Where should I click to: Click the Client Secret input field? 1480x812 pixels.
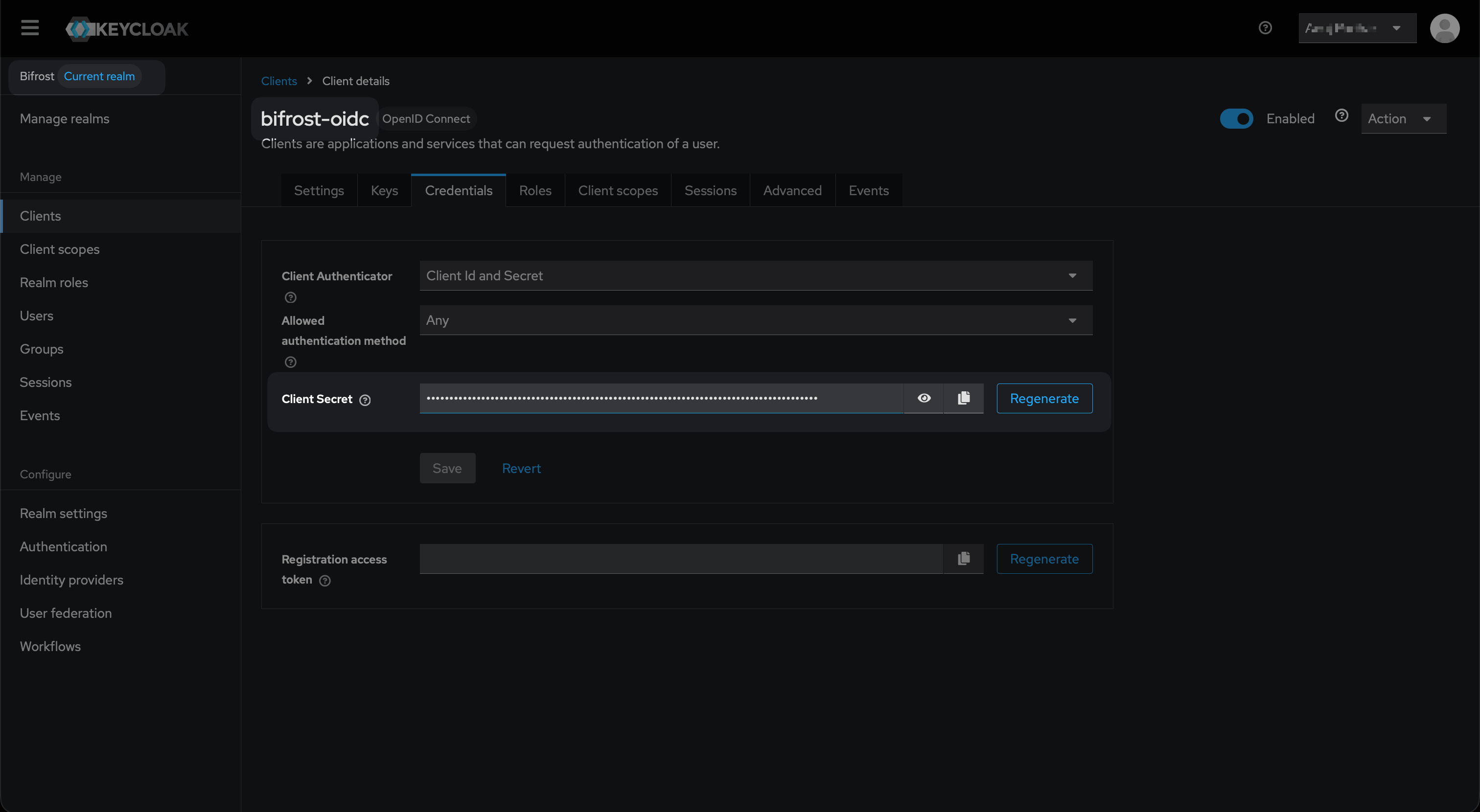(x=661, y=398)
